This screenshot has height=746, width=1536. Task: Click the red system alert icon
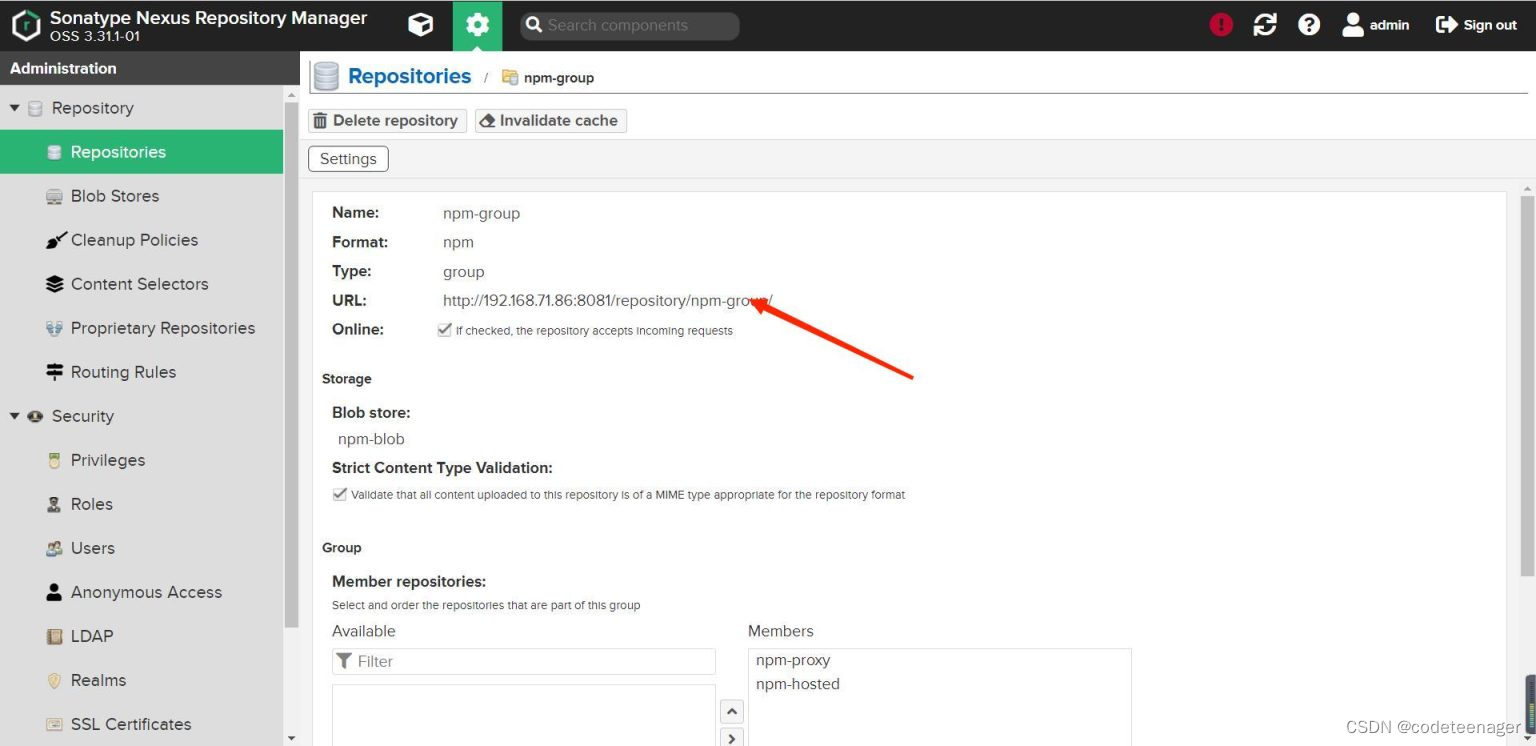[x=1221, y=25]
